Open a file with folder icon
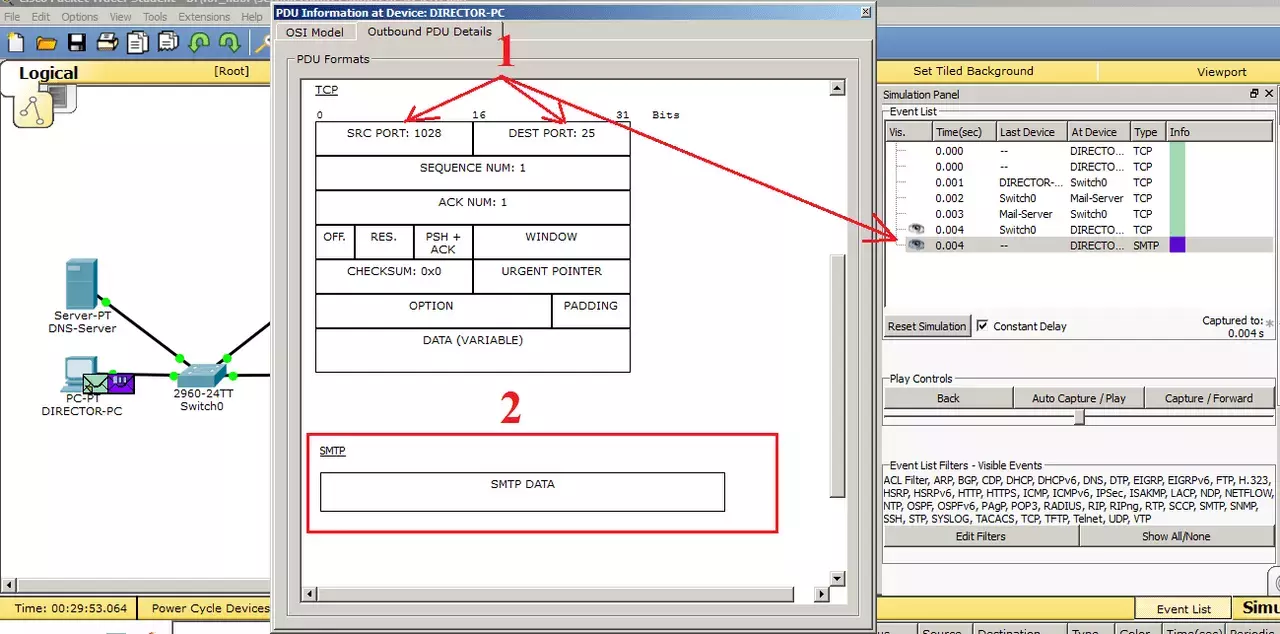 point(46,42)
